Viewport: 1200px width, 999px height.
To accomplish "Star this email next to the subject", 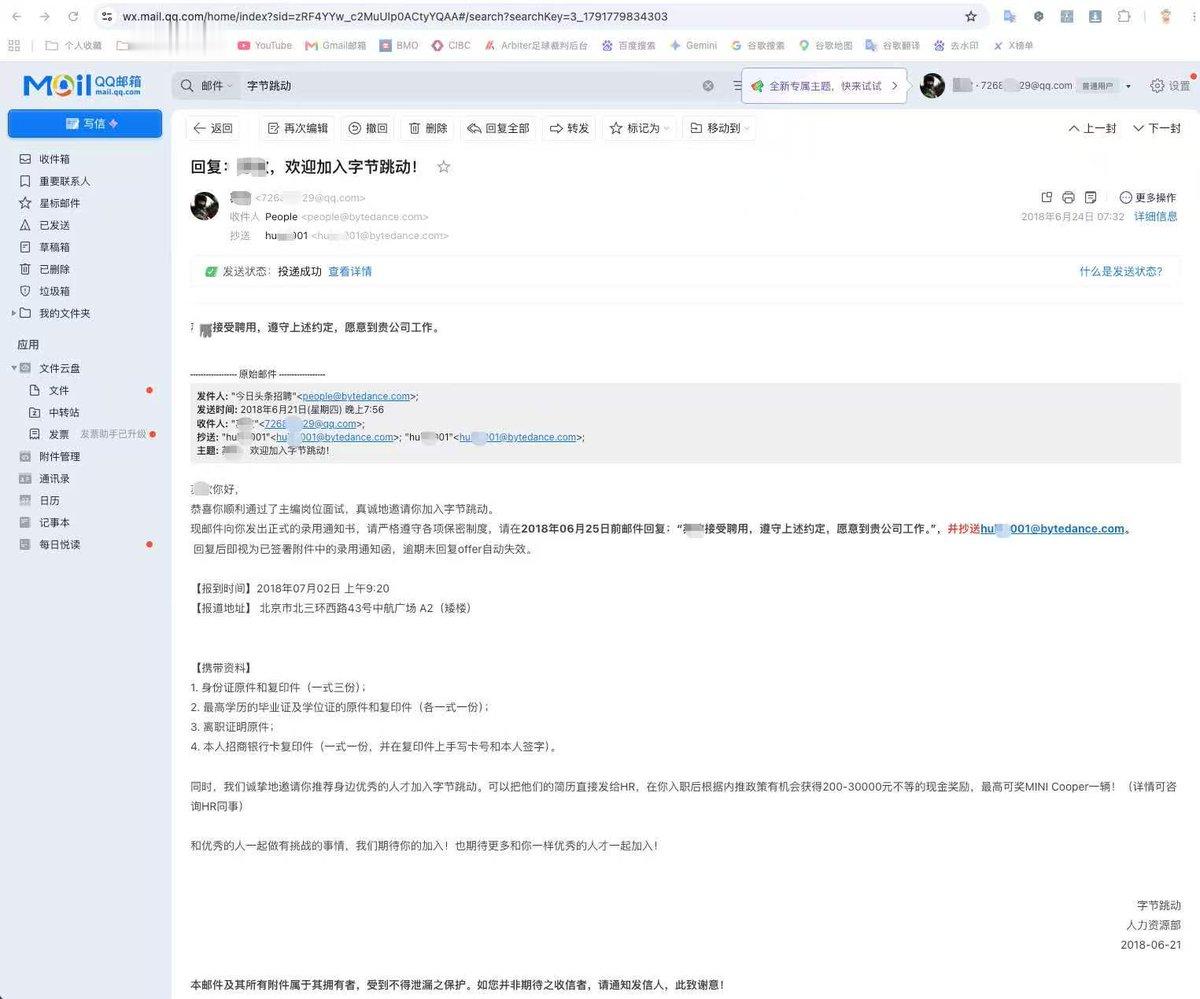I will pos(444,167).
